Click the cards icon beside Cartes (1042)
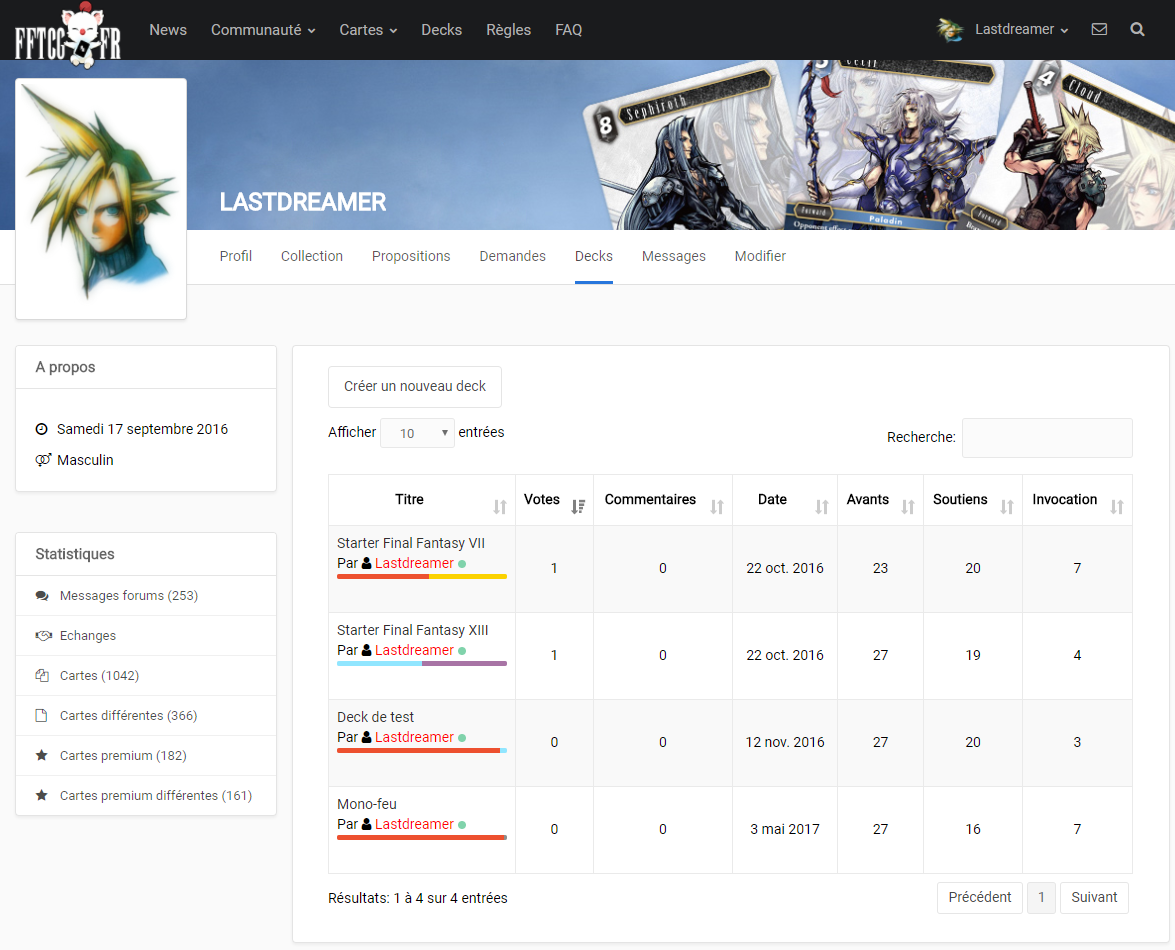 (x=42, y=675)
